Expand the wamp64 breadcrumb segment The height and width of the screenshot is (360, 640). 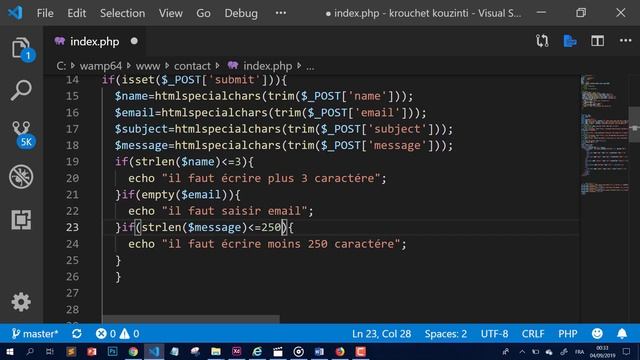(100, 66)
